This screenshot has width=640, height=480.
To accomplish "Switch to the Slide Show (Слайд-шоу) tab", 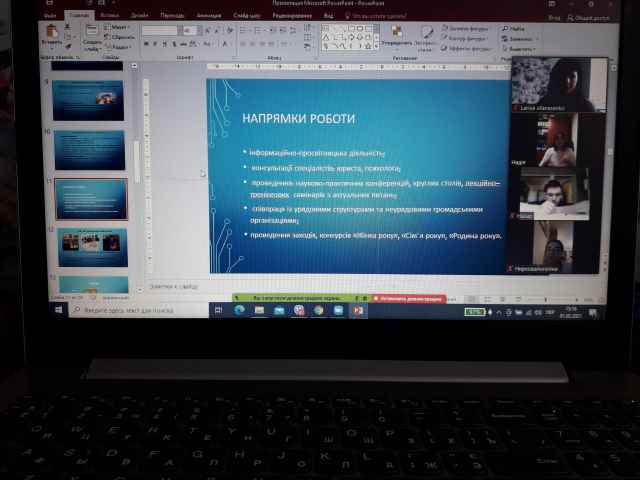I will click(247, 16).
